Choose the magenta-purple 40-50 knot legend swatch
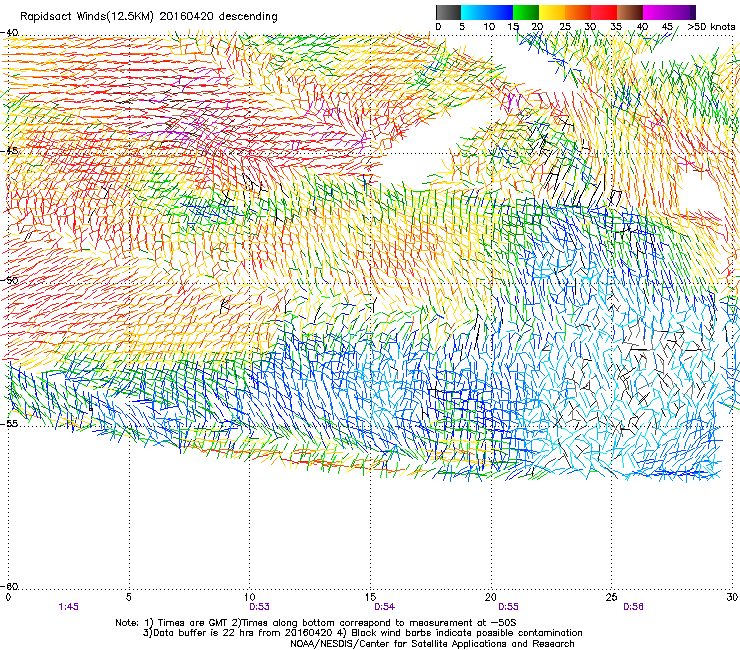This screenshot has width=740, height=650. pyautogui.click(x=669, y=12)
